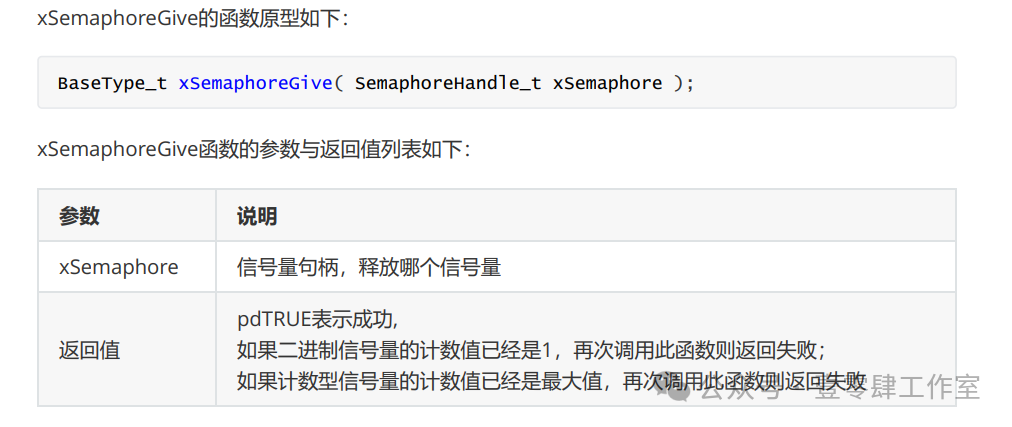This screenshot has height=427, width=1012.
Task: Click the description 信号量句柄，释放哪个信号量
Action: coord(369,267)
